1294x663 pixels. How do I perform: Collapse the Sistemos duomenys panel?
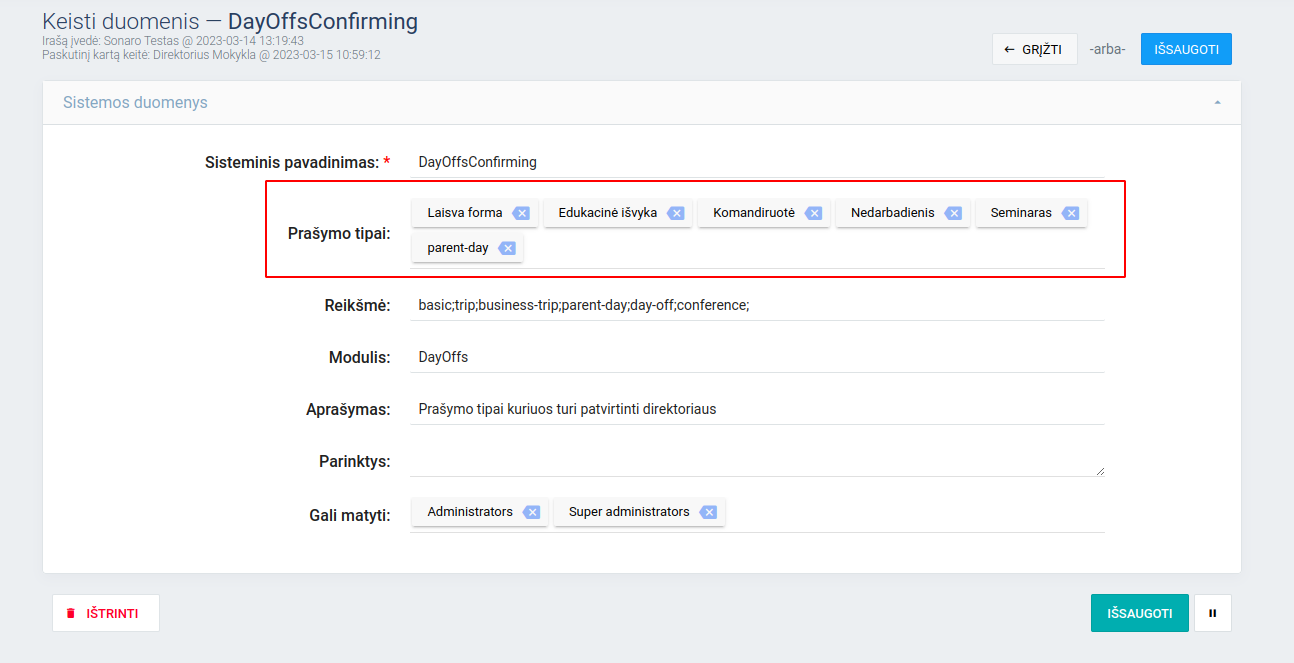(x=1217, y=103)
